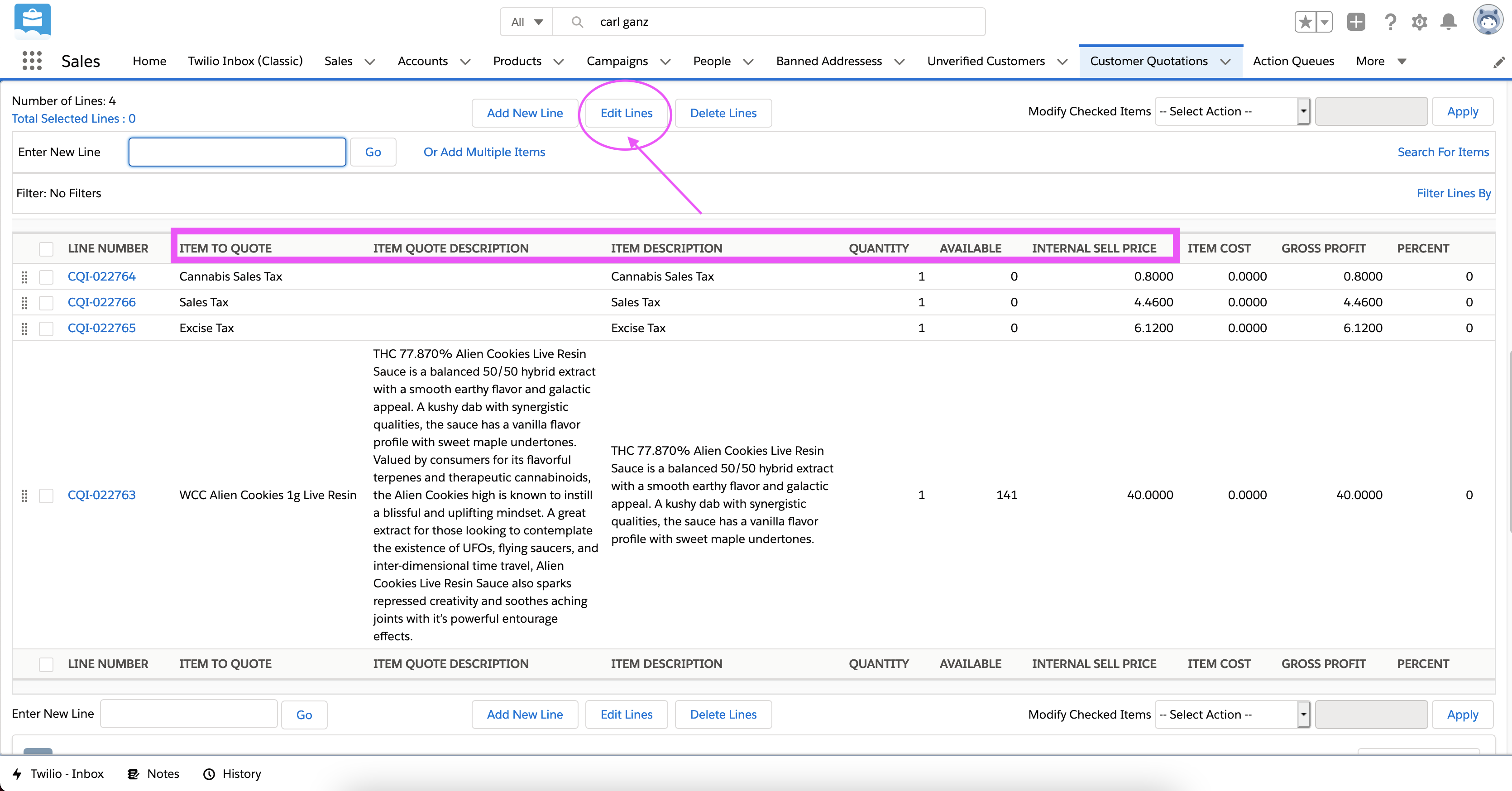Switch to the Accounts tab
The image size is (1512, 791).
pyautogui.click(x=423, y=61)
